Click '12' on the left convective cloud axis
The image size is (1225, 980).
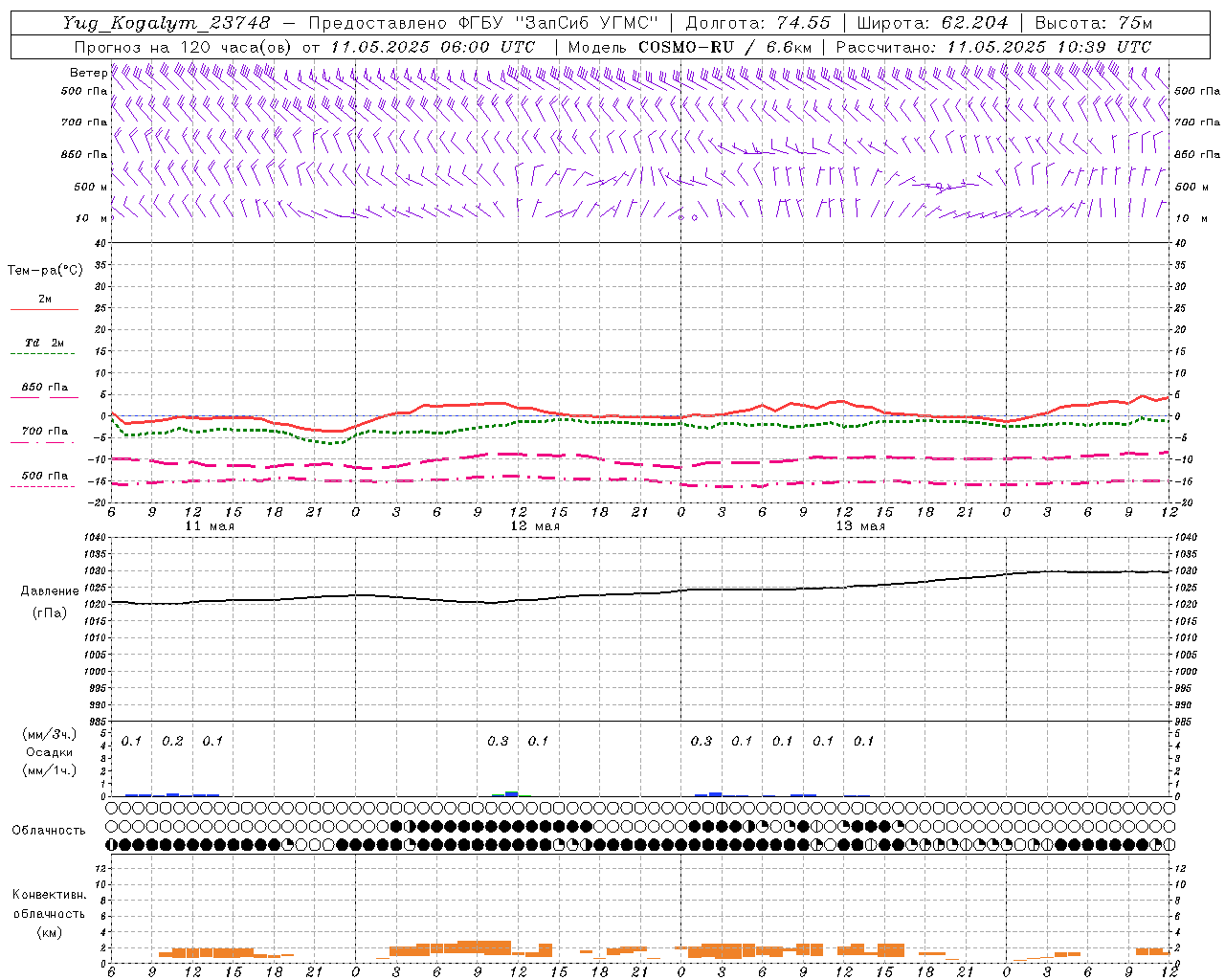coord(100,868)
